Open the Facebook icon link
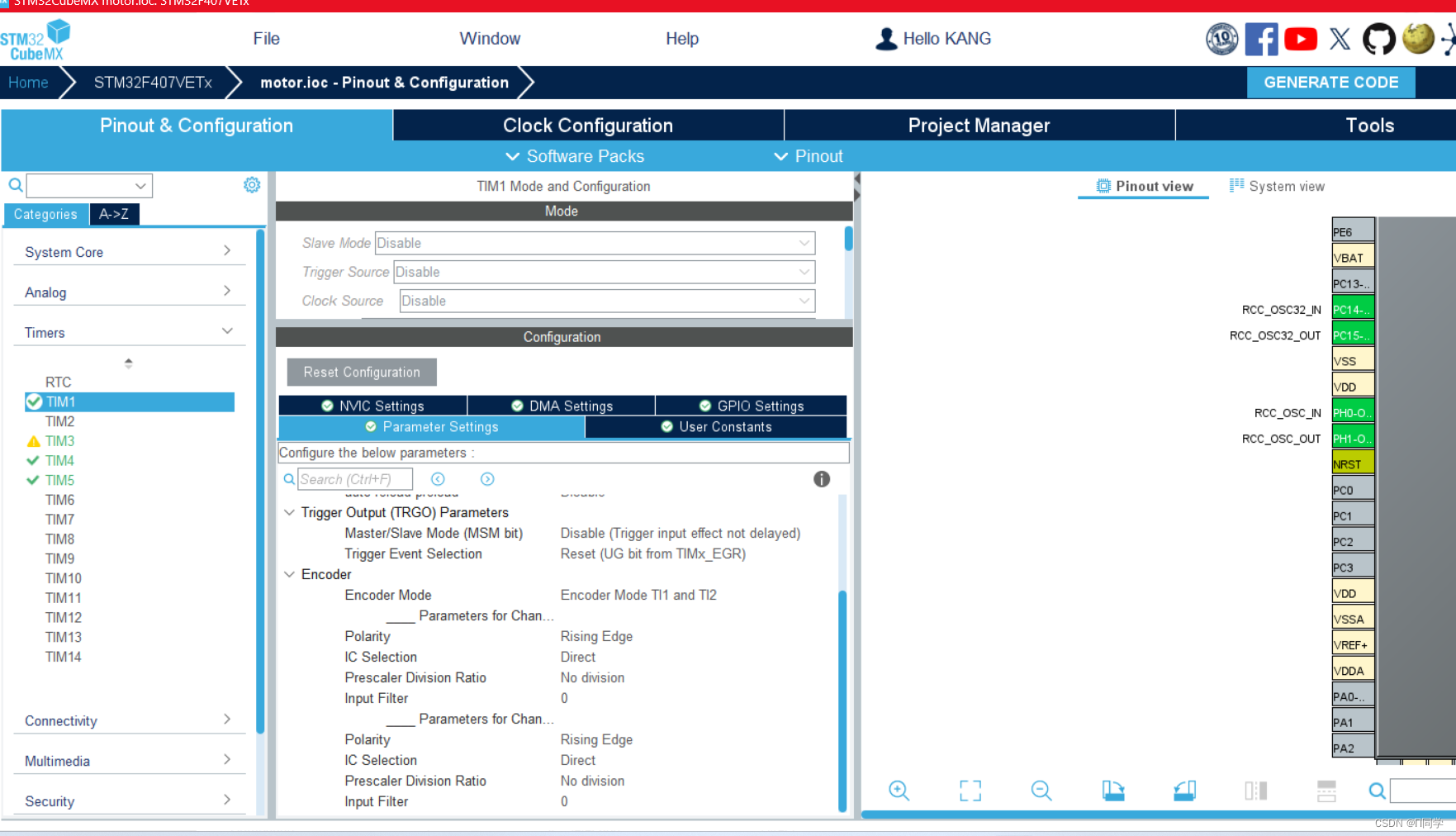 (x=1261, y=39)
